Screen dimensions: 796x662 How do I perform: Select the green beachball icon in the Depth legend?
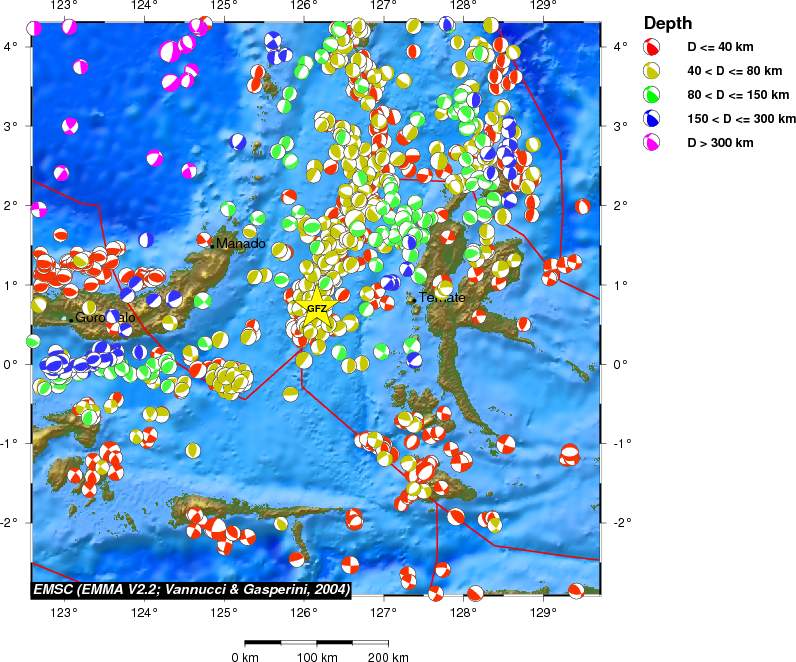click(651, 95)
